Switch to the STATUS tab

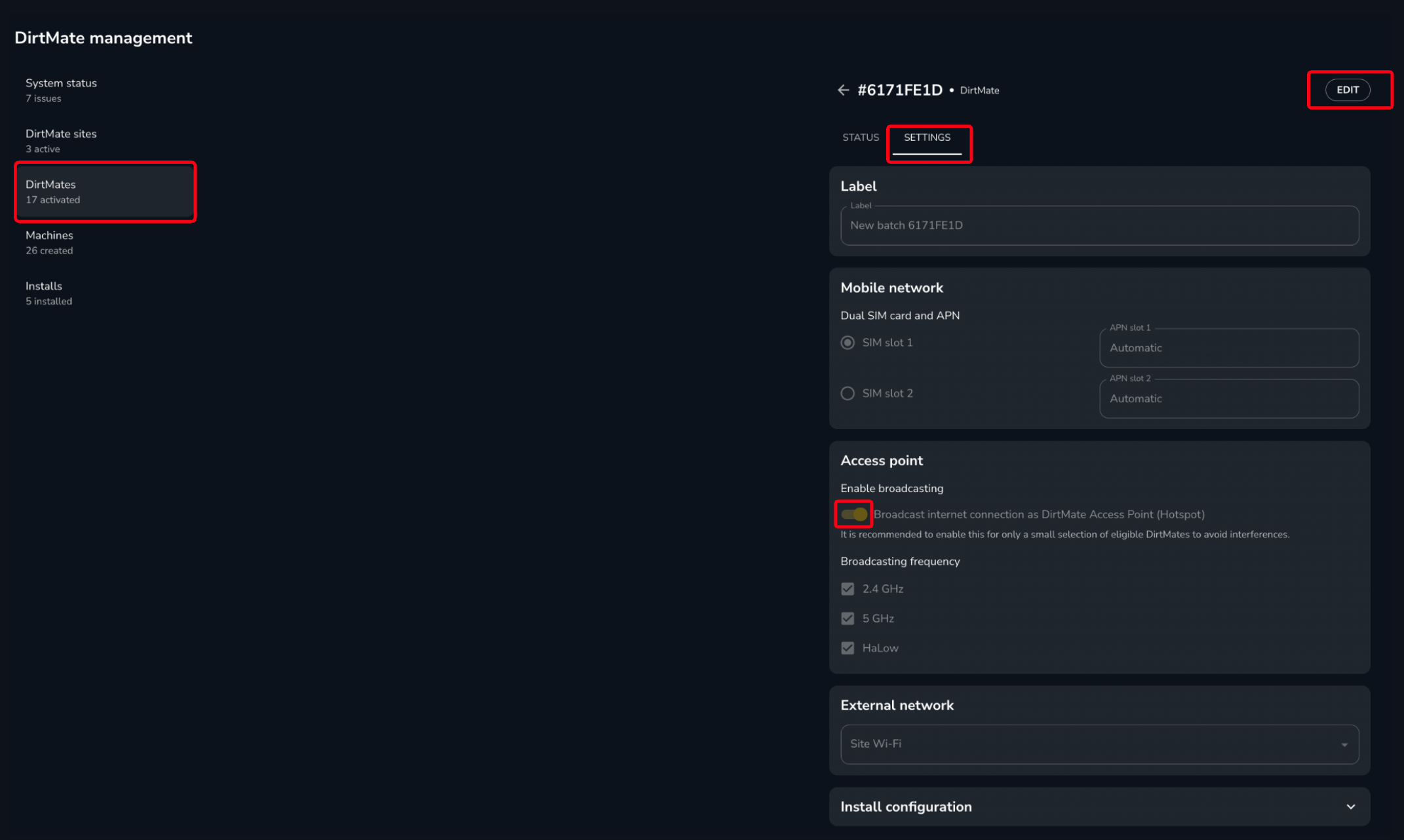point(860,137)
